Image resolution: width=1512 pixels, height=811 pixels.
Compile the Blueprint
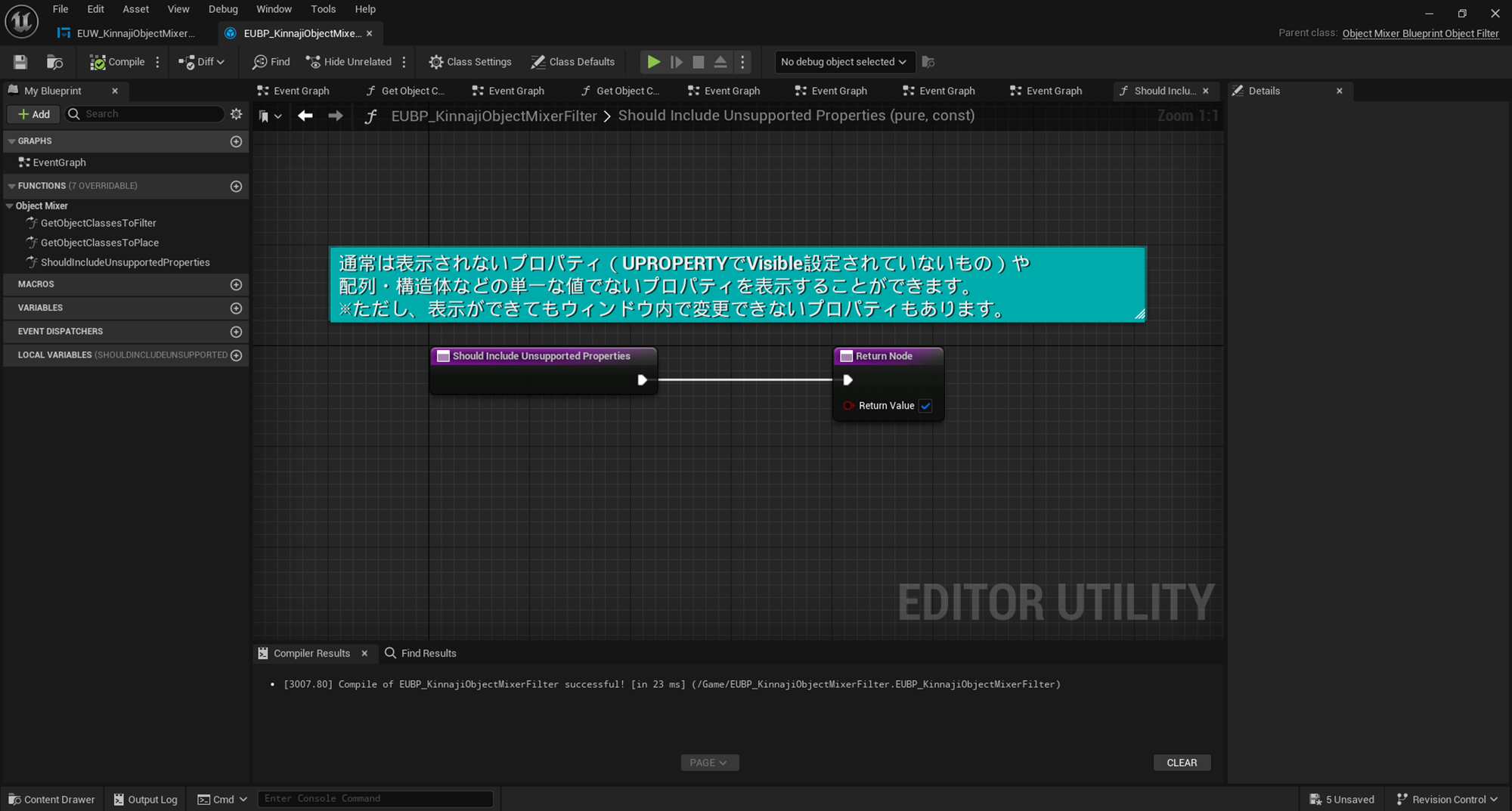tap(117, 62)
